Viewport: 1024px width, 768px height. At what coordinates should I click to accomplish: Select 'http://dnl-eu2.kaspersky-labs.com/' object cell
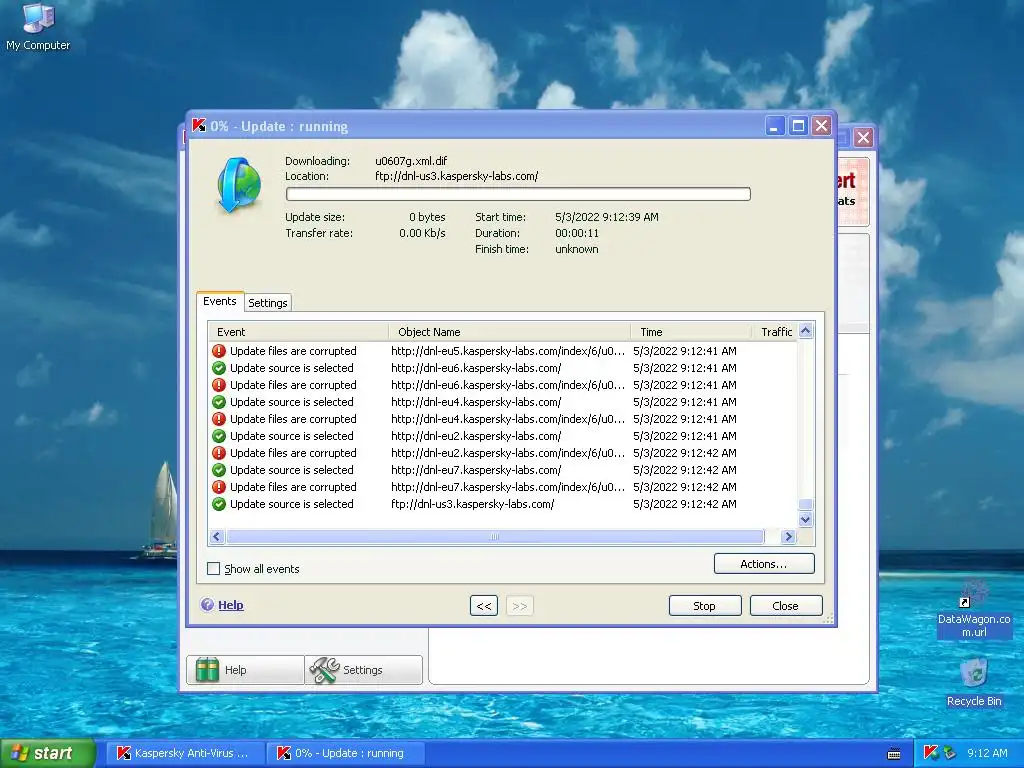pyautogui.click(x=476, y=436)
